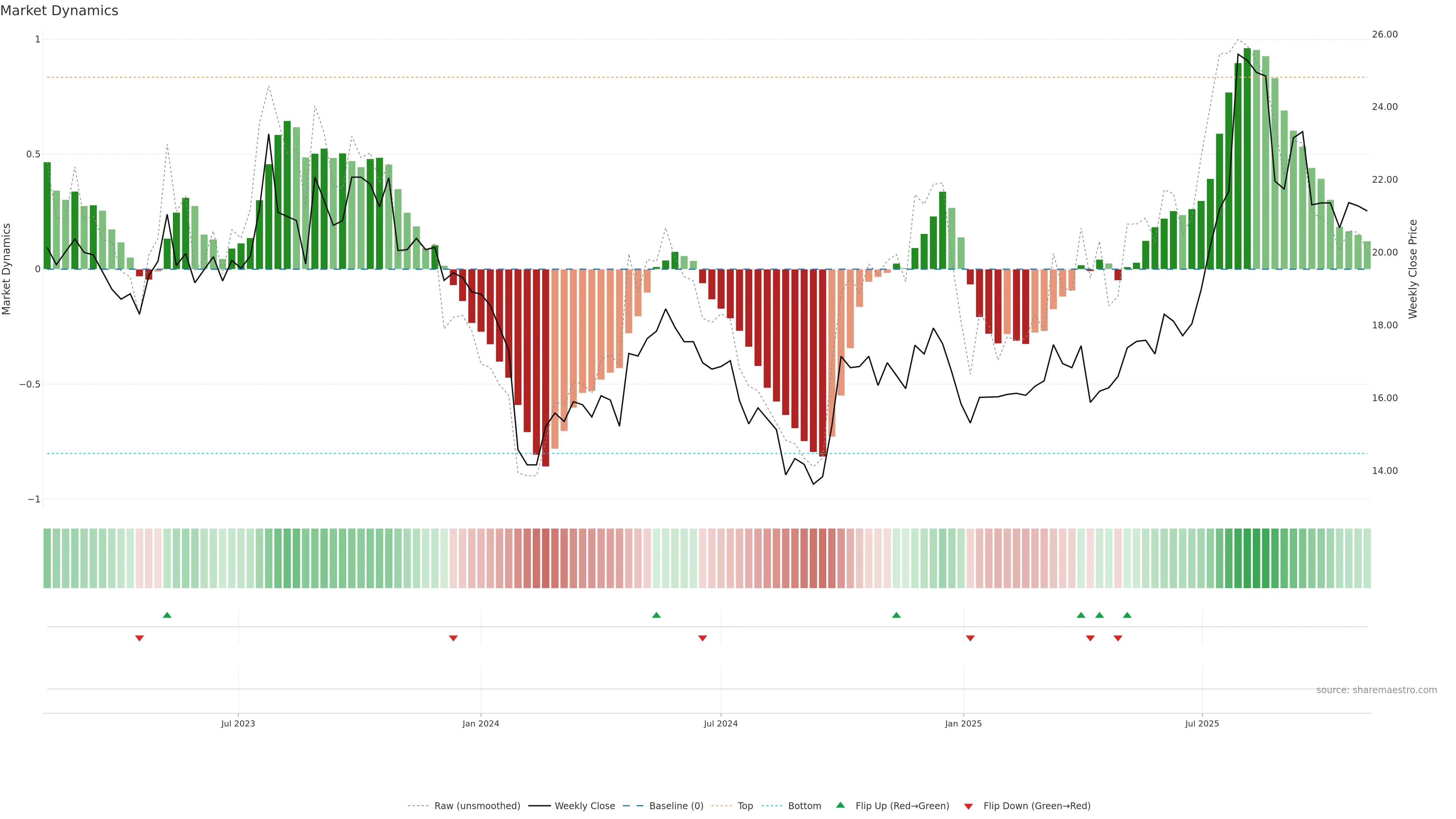This screenshot has height=819, width=1456.
Task: Click the red Flip Down marker just after Jan 2025
Action: [x=970, y=638]
